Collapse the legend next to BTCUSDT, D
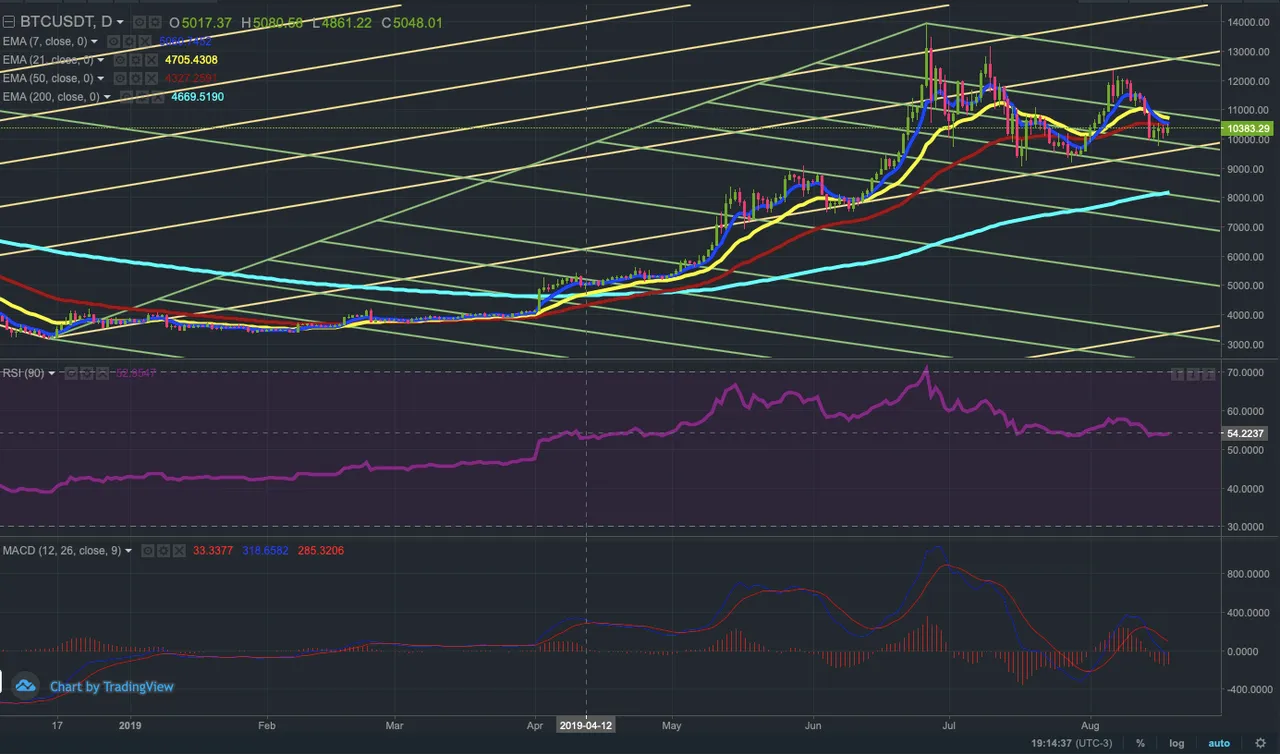 click(9, 21)
